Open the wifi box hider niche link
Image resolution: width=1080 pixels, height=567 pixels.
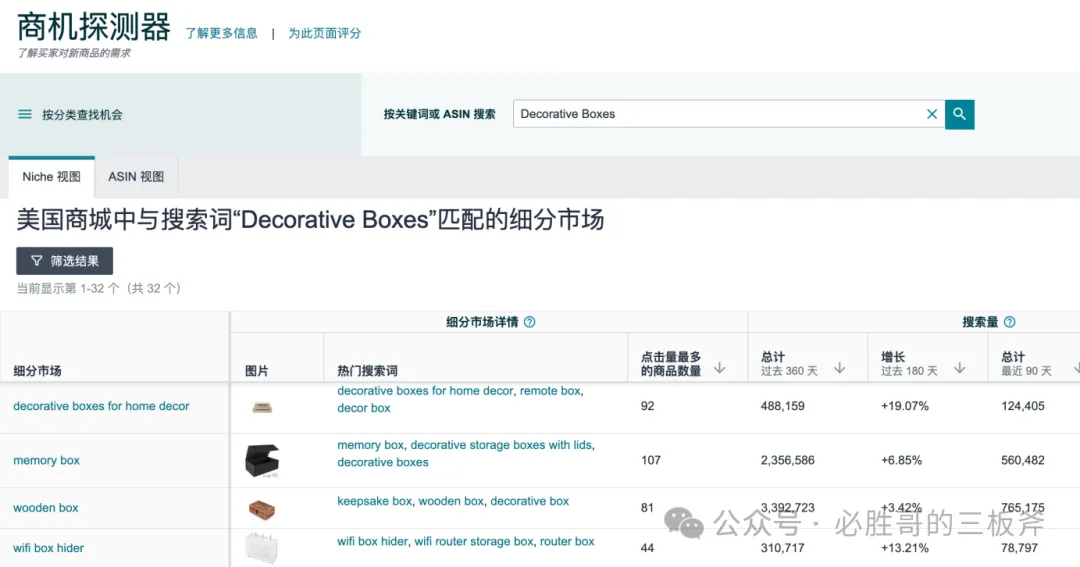pos(48,548)
